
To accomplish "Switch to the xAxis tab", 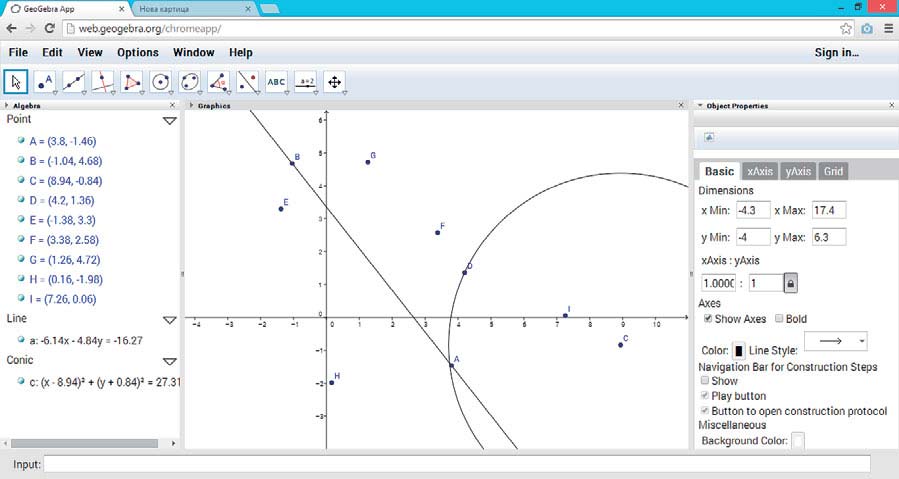I will coord(760,171).
